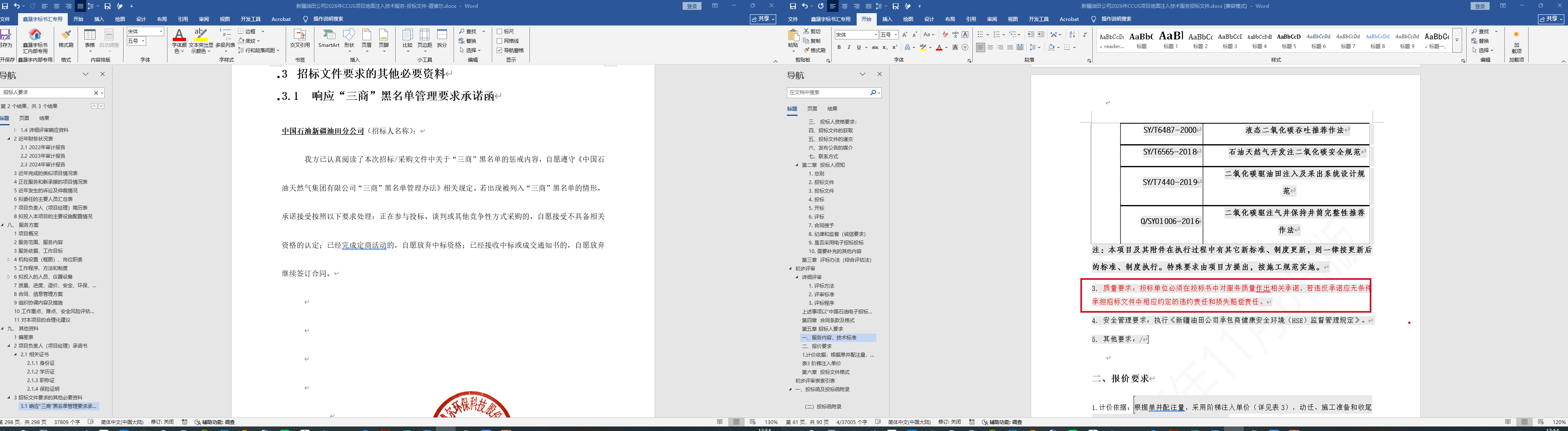Image resolution: width=1568 pixels, height=431 pixels.
Task: Uncheck the 导航窗格 navigation pane checkbox
Action: coord(500,51)
